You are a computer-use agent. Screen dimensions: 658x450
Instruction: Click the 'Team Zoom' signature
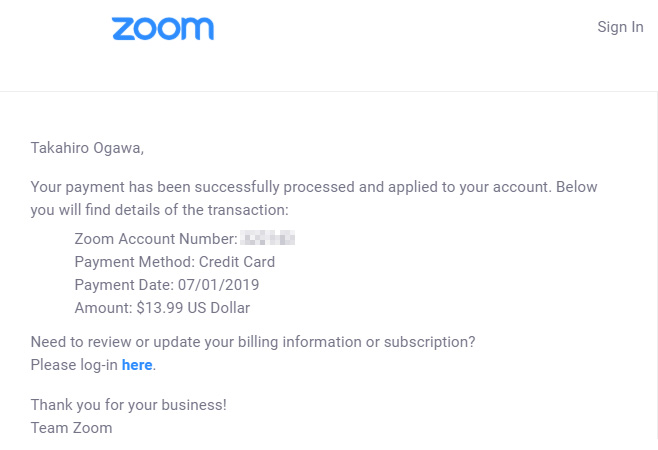72,428
